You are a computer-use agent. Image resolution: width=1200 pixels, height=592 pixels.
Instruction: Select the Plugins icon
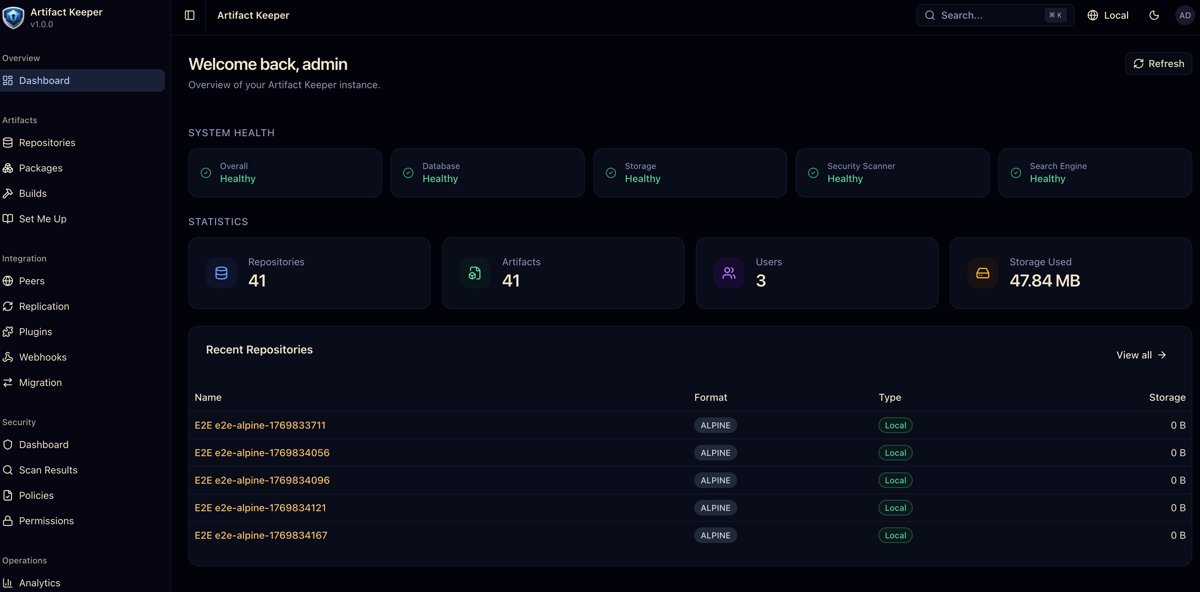coord(13,331)
